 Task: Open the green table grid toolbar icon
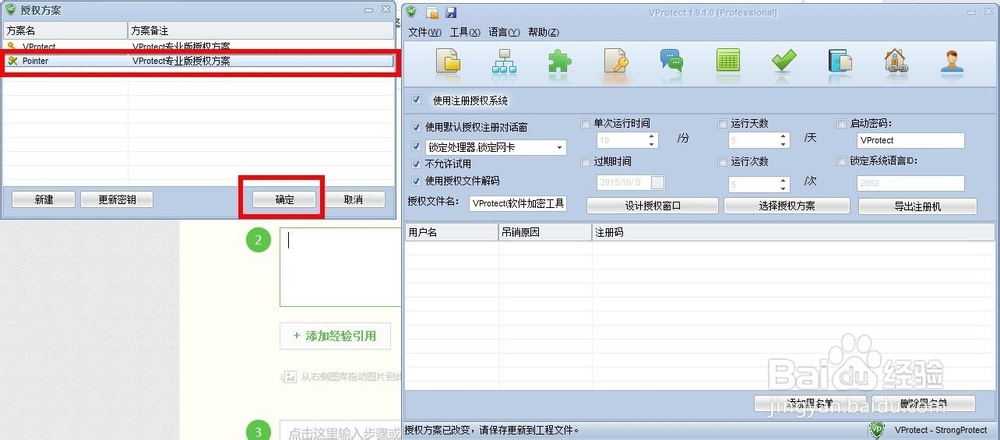click(728, 62)
